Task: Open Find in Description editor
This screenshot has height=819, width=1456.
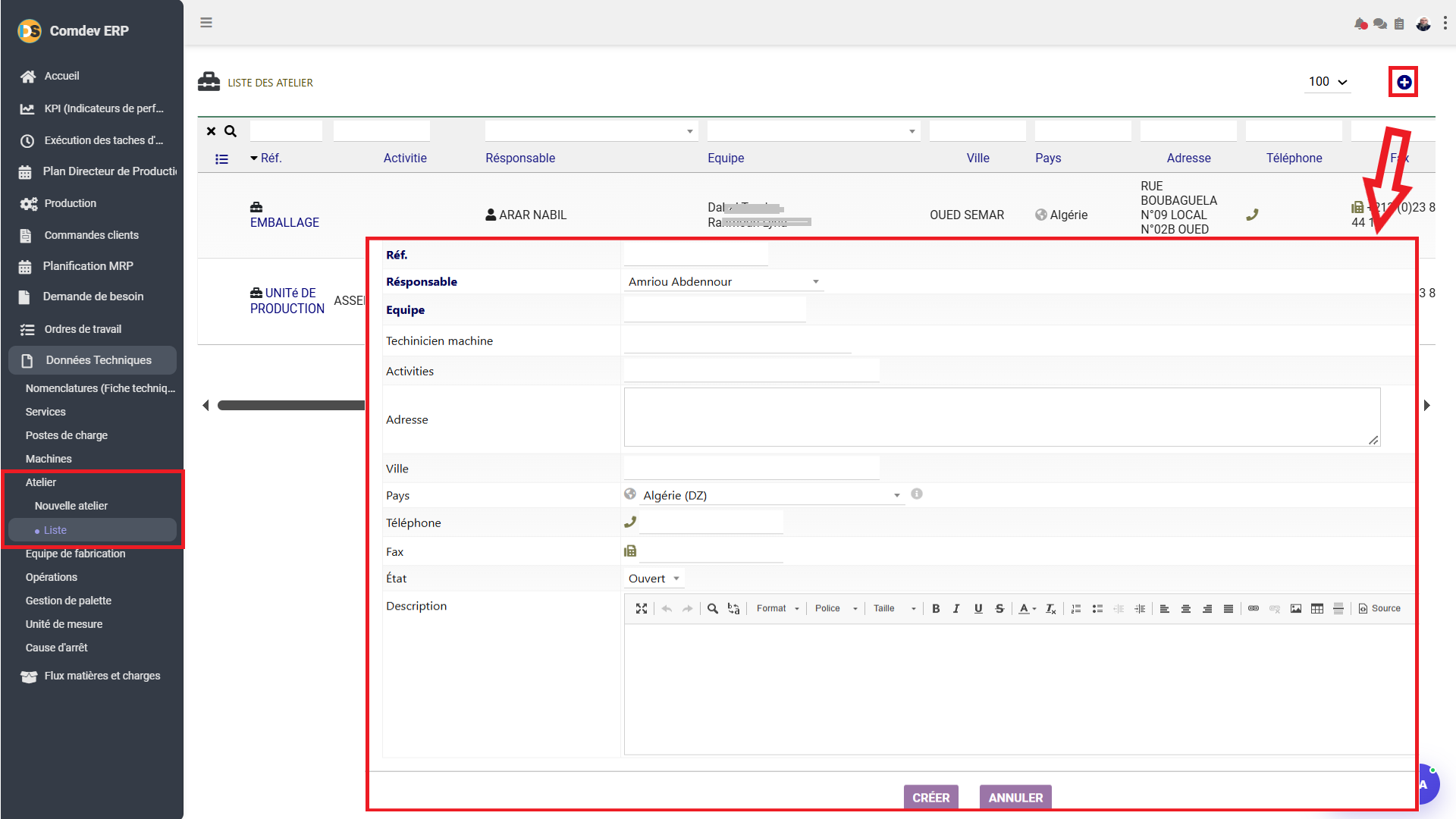Action: click(713, 608)
